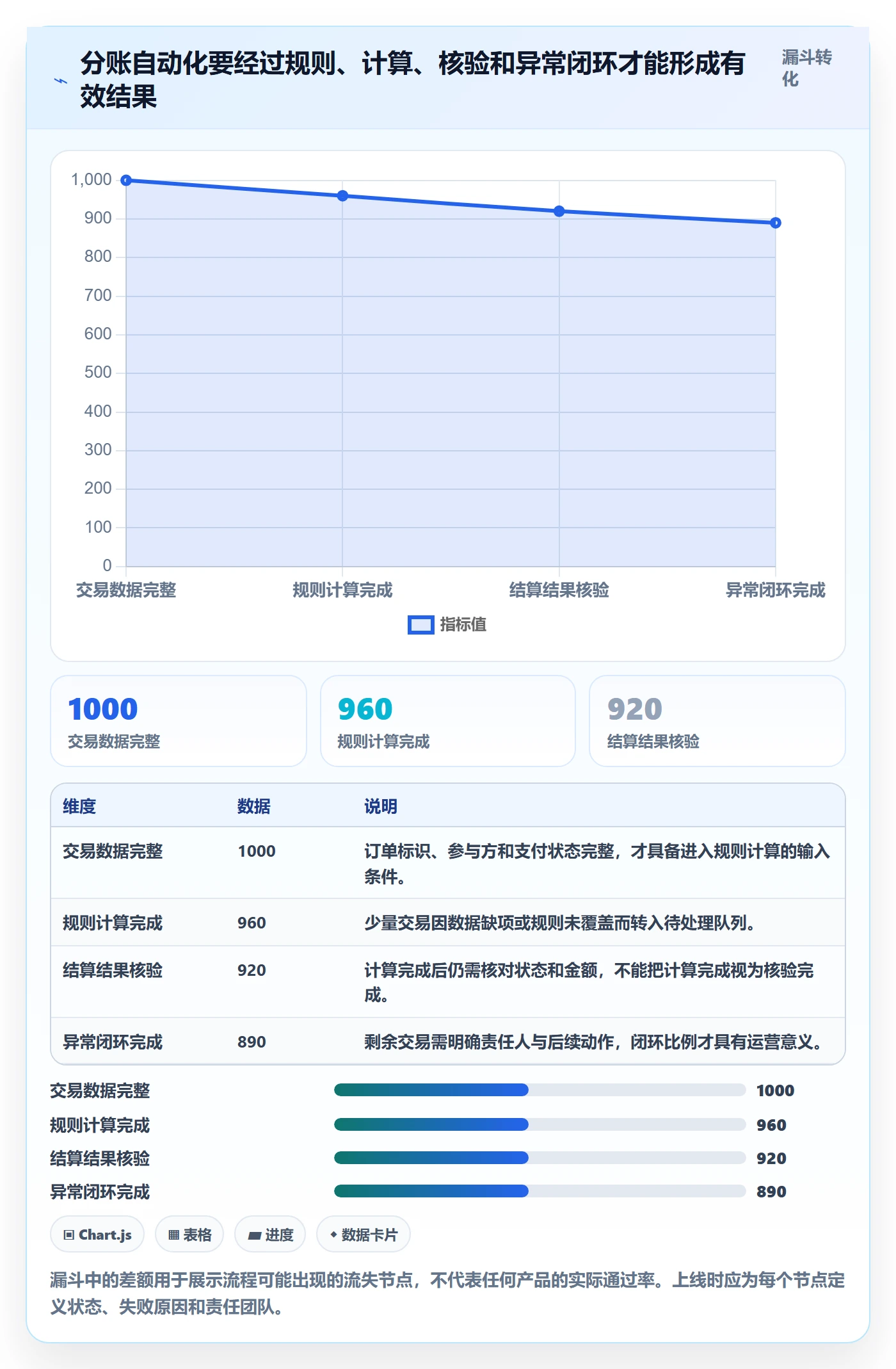Click the 结算结果核验 progress bar

point(540,1158)
